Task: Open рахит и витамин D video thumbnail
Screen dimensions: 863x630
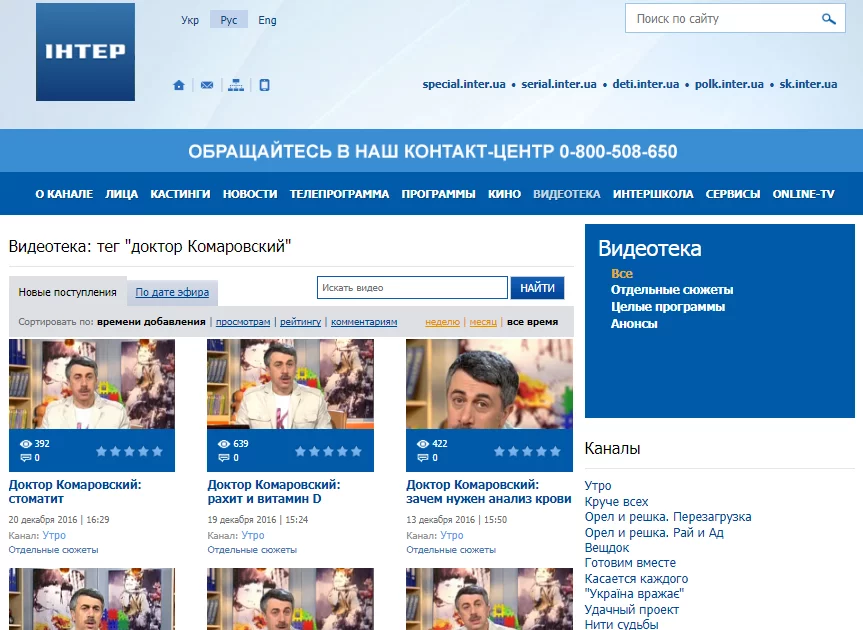Action: point(290,384)
